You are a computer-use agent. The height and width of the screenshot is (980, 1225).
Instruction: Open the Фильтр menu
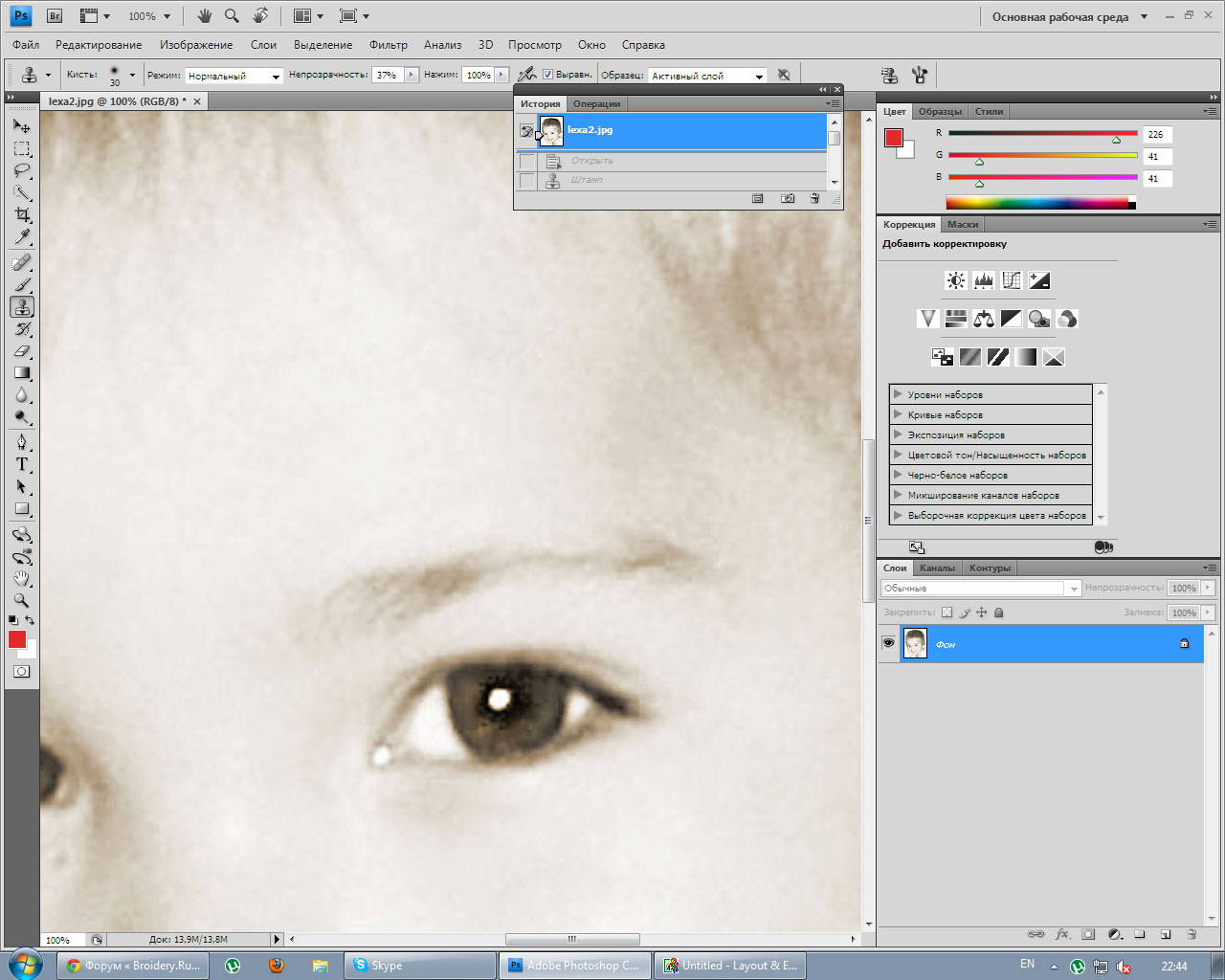tap(388, 45)
